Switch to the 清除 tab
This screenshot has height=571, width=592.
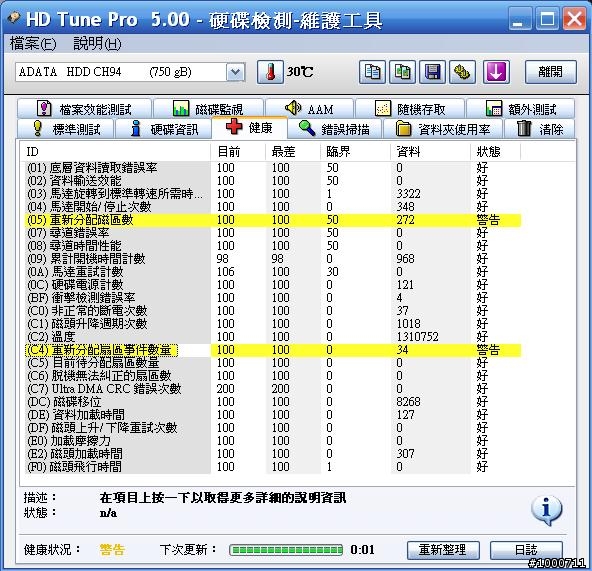(x=540, y=129)
